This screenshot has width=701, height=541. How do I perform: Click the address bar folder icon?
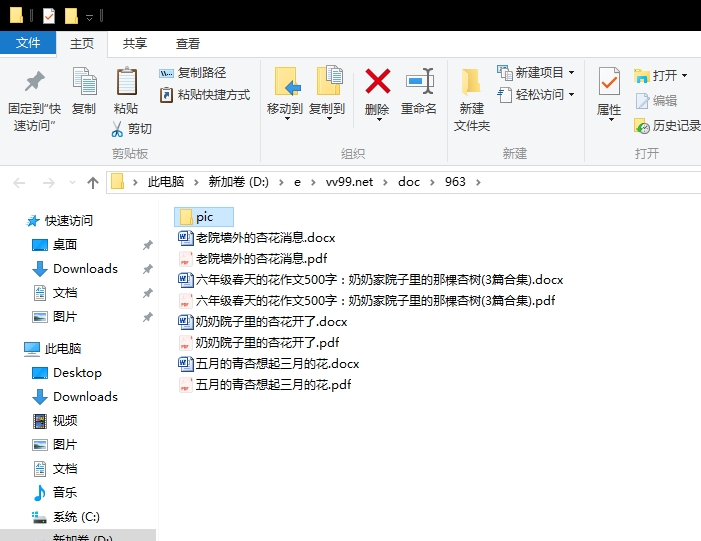pos(117,182)
